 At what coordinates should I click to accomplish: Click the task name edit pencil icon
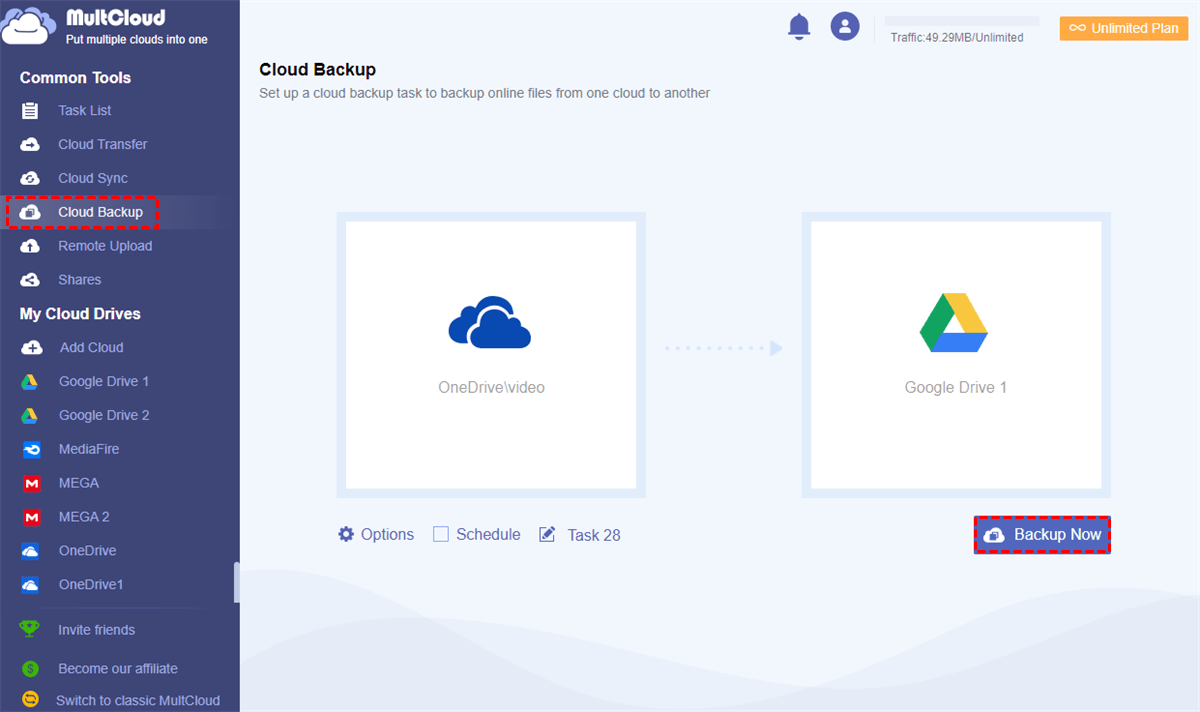(547, 534)
